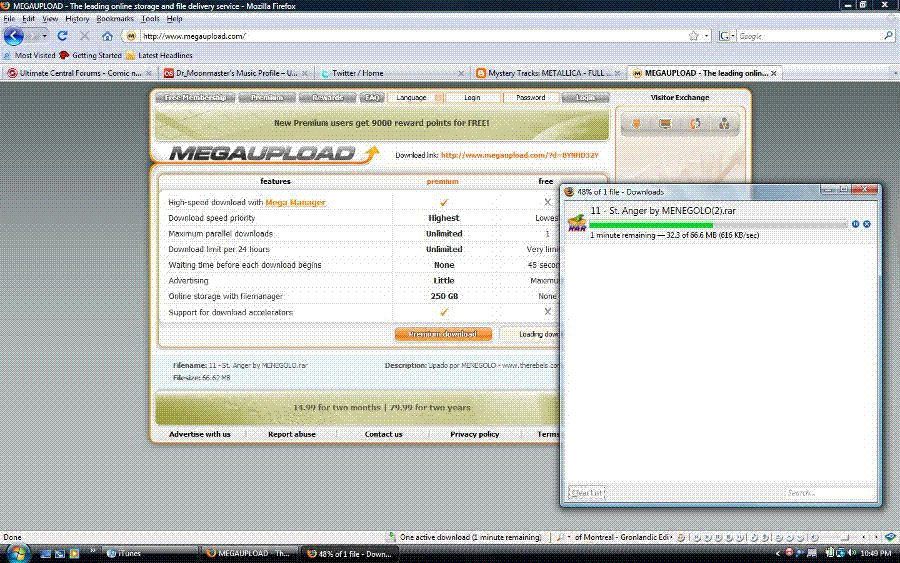Click the Windows Start orb

pyautogui.click(x=18, y=553)
